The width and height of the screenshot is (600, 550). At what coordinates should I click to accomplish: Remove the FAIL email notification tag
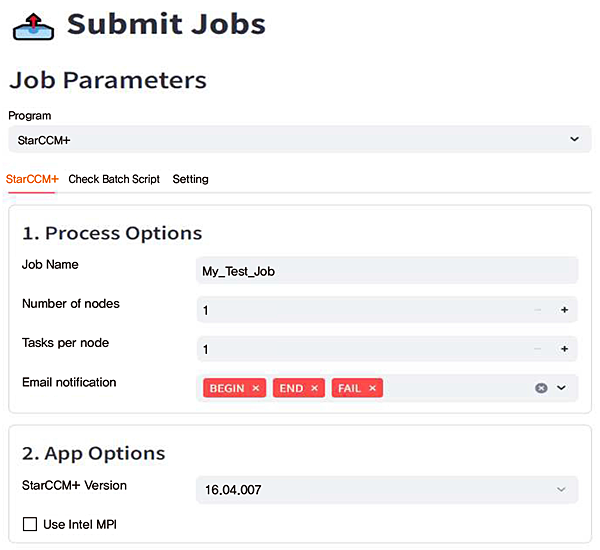pos(372,388)
